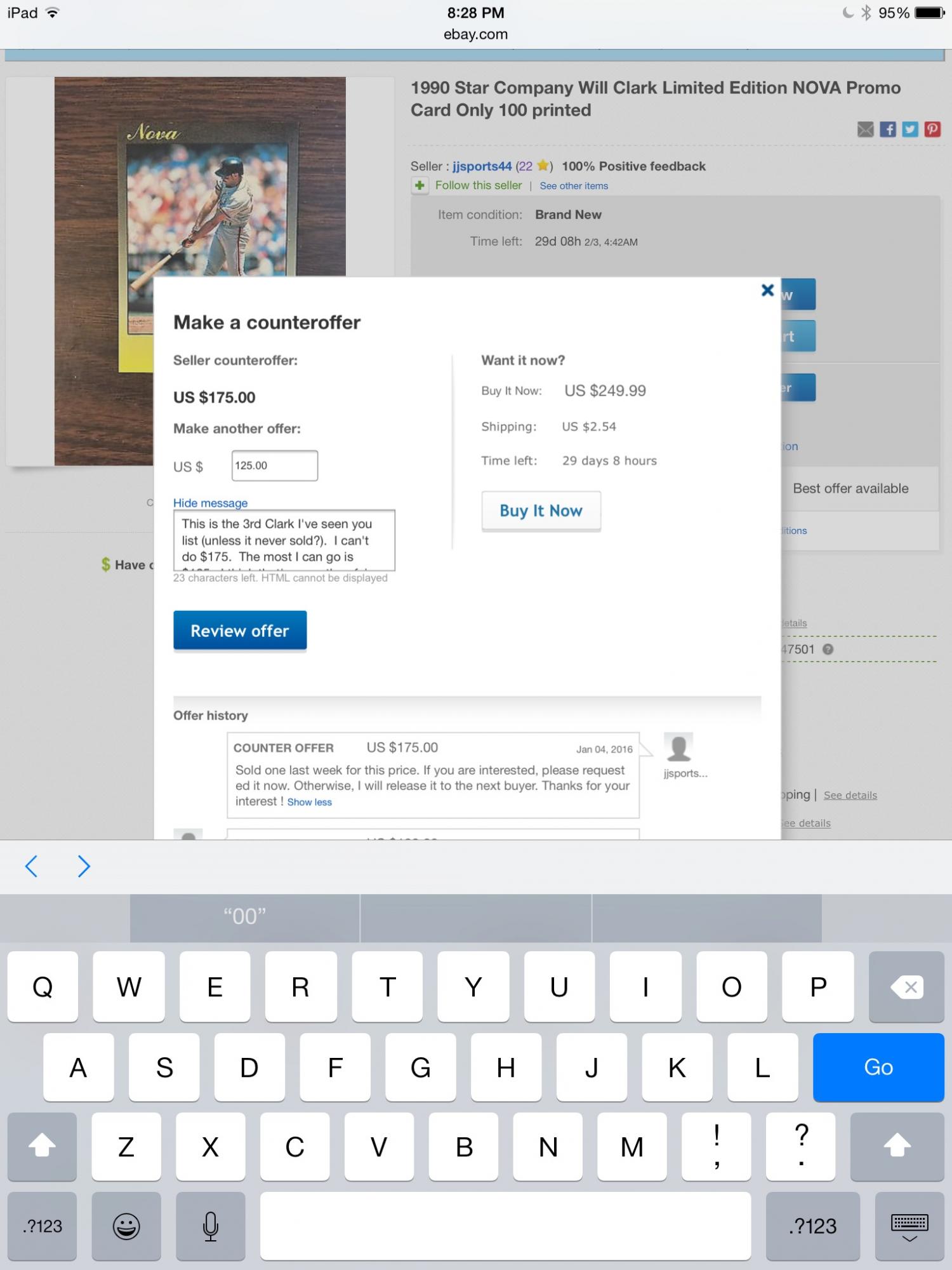The height and width of the screenshot is (1270, 952).
Task: Click the offer amount input field
Action: click(275, 465)
